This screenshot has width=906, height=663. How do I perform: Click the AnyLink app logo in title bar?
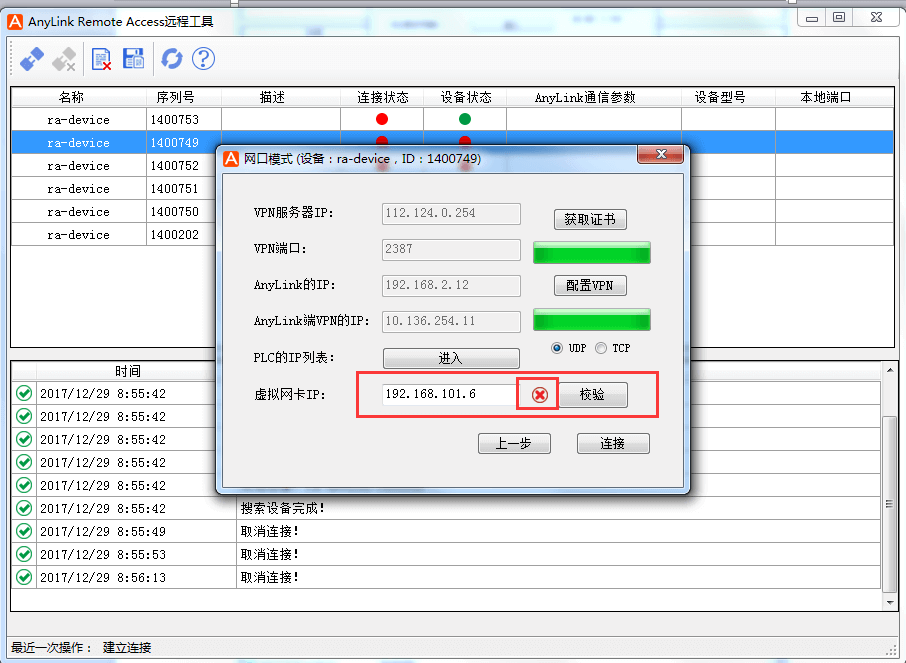15,22
